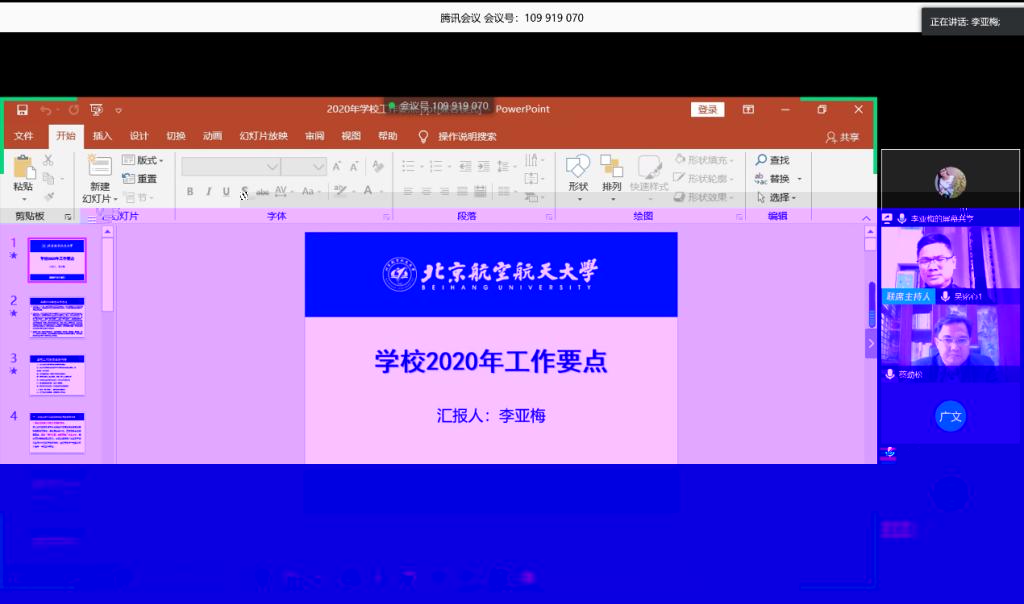
Task: Toggle Bold formatting
Action: [x=189, y=191]
